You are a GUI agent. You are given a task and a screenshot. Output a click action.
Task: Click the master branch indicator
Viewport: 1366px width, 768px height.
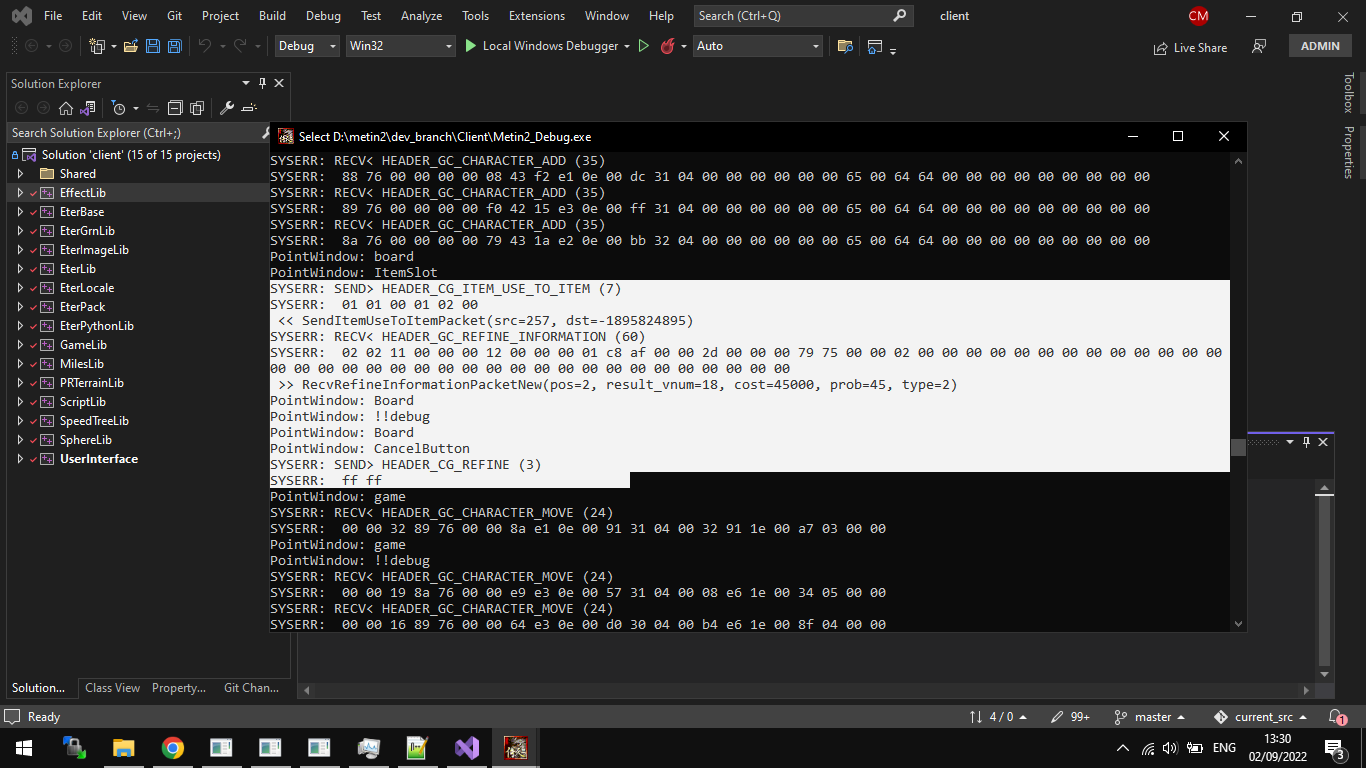1152,717
